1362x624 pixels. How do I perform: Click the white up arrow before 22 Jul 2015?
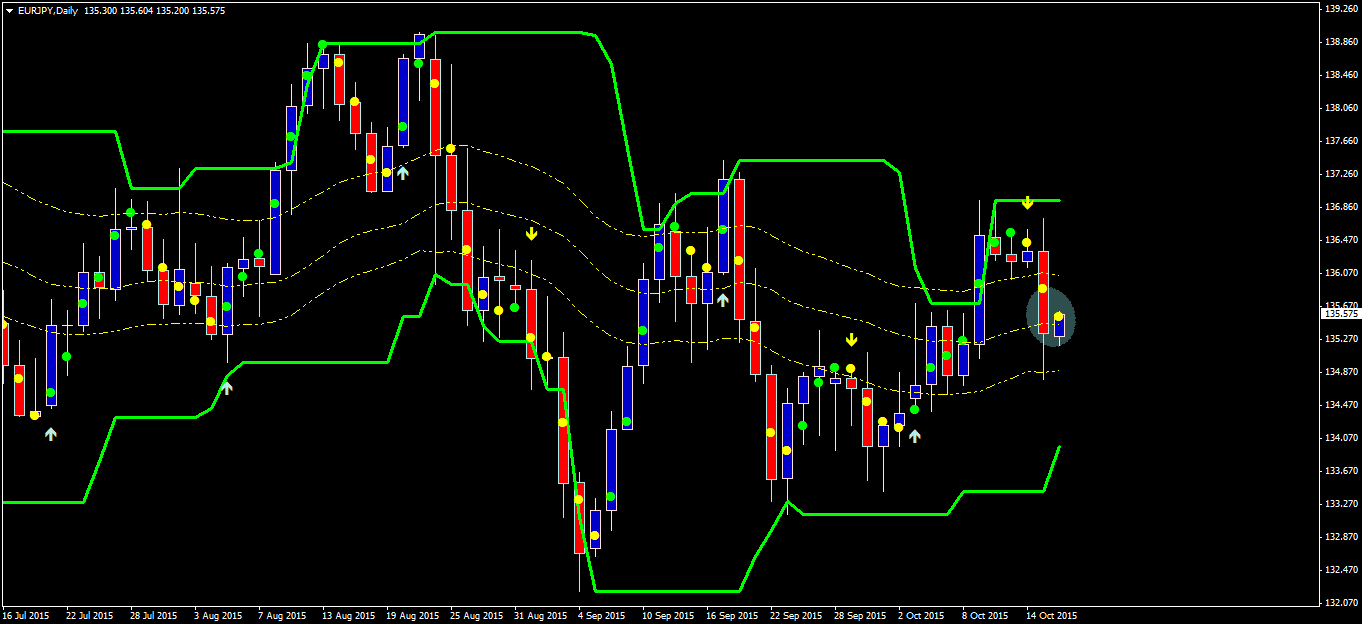click(51, 434)
